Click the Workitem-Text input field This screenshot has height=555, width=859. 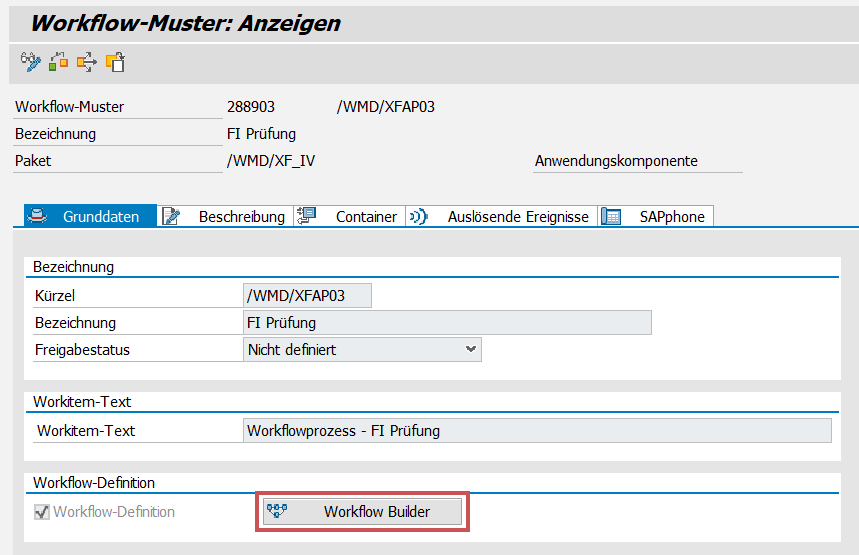tap(537, 431)
